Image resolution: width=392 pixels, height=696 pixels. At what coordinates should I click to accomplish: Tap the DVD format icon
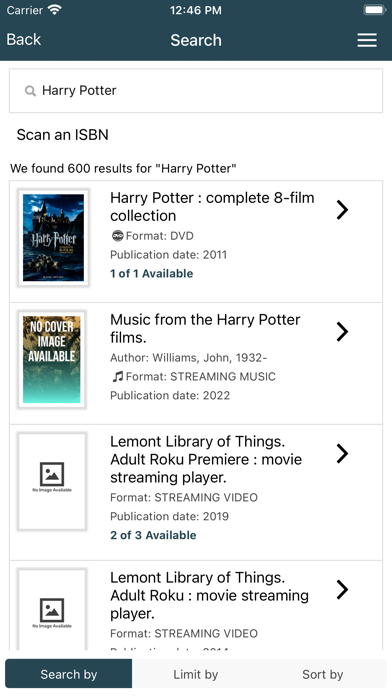(x=117, y=236)
